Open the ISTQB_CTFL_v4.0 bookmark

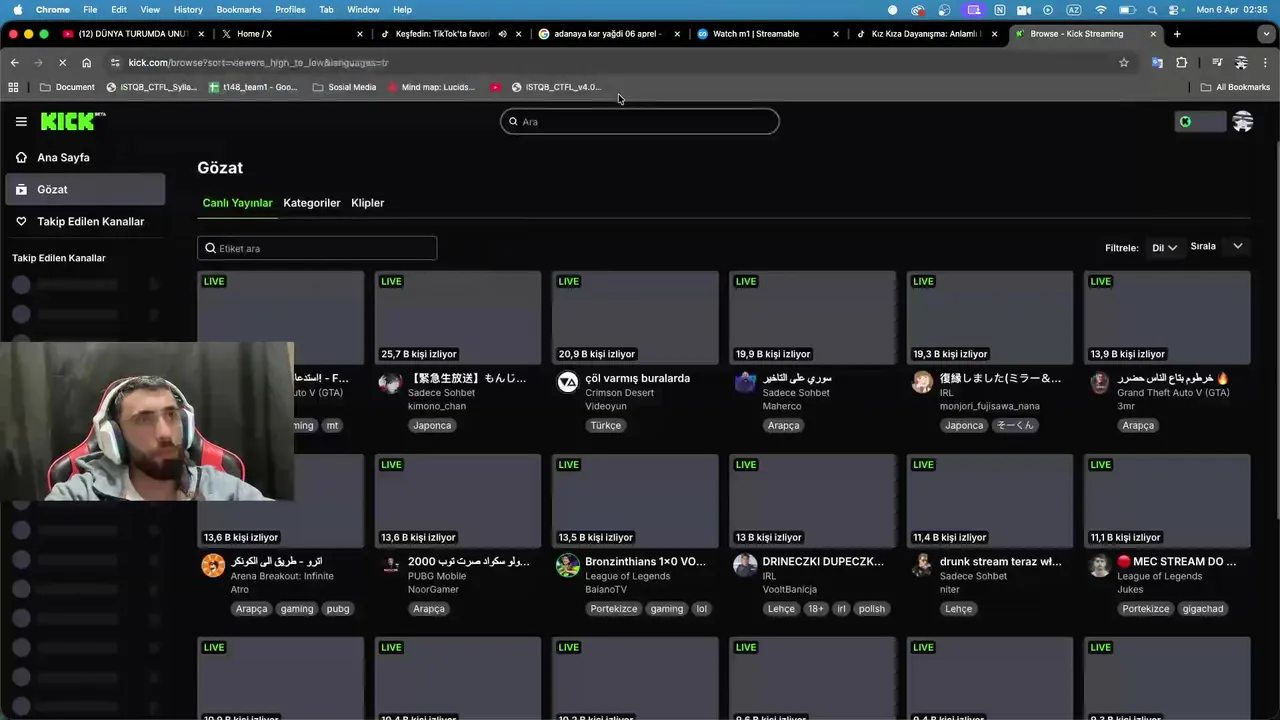pos(556,87)
